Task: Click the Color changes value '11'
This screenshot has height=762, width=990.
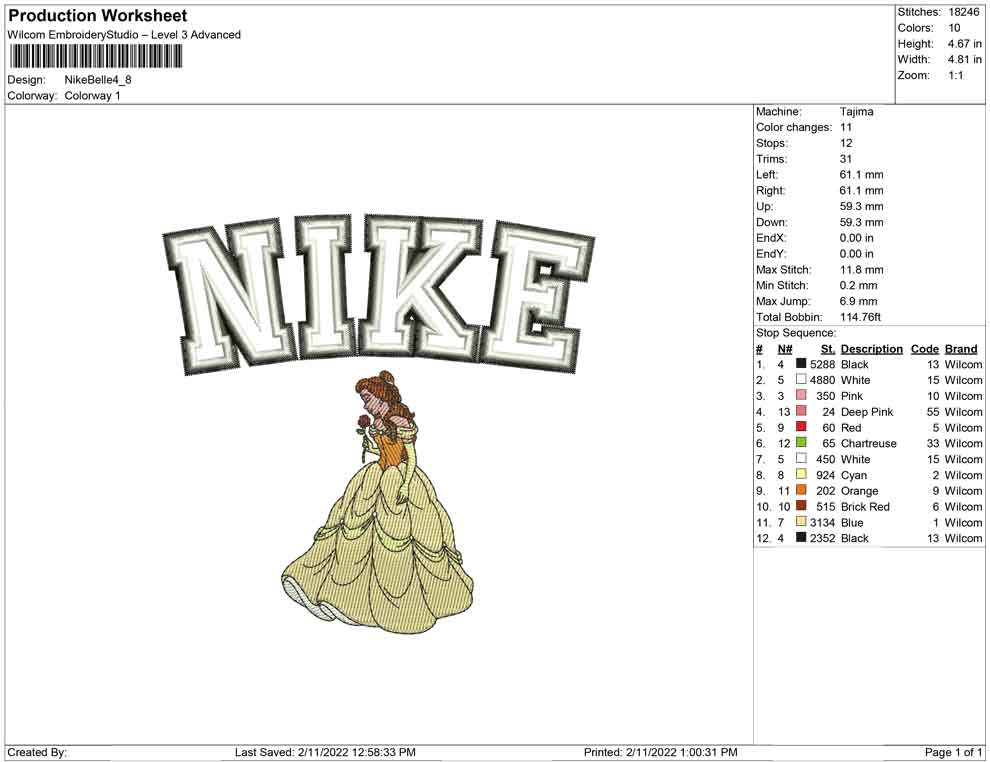Action: pos(846,128)
